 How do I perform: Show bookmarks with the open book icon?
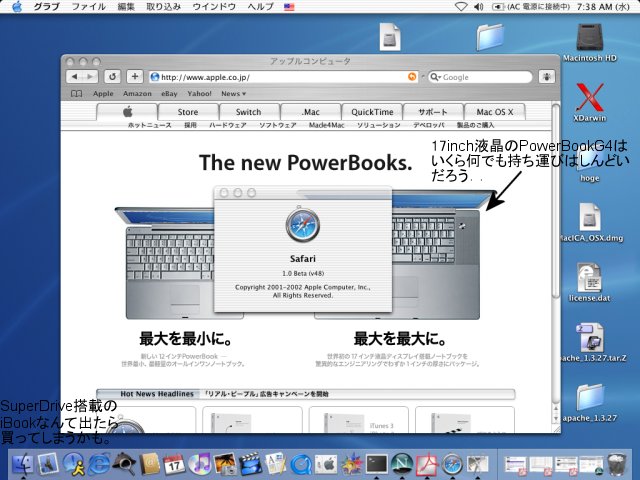coord(76,94)
